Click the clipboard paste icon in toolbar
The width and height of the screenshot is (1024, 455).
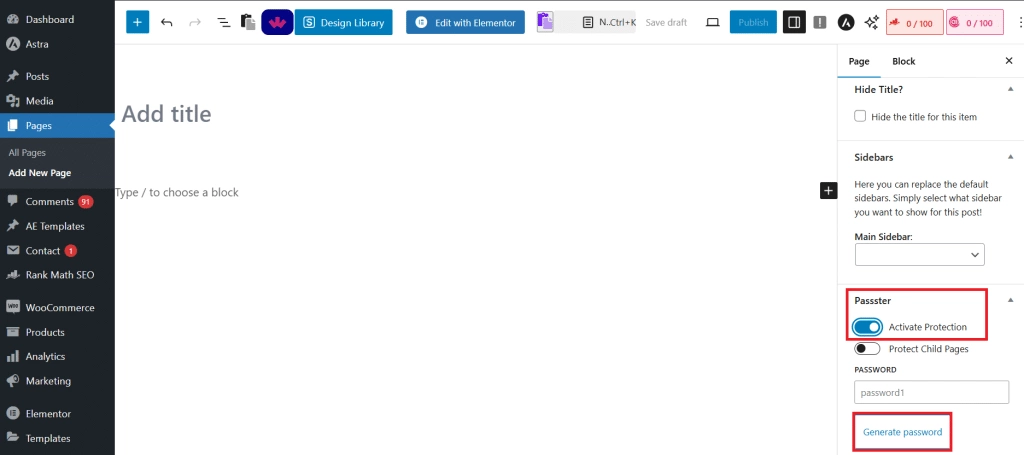click(x=248, y=22)
